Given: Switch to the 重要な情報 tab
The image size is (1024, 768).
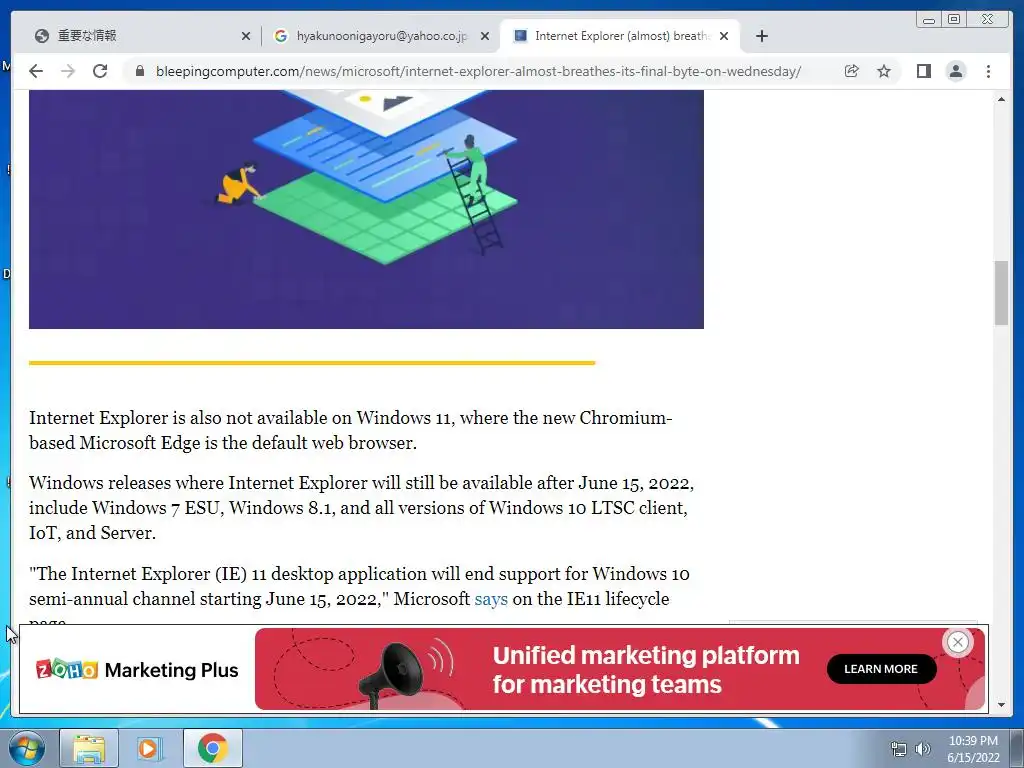Looking at the screenshot, I should click(137, 36).
